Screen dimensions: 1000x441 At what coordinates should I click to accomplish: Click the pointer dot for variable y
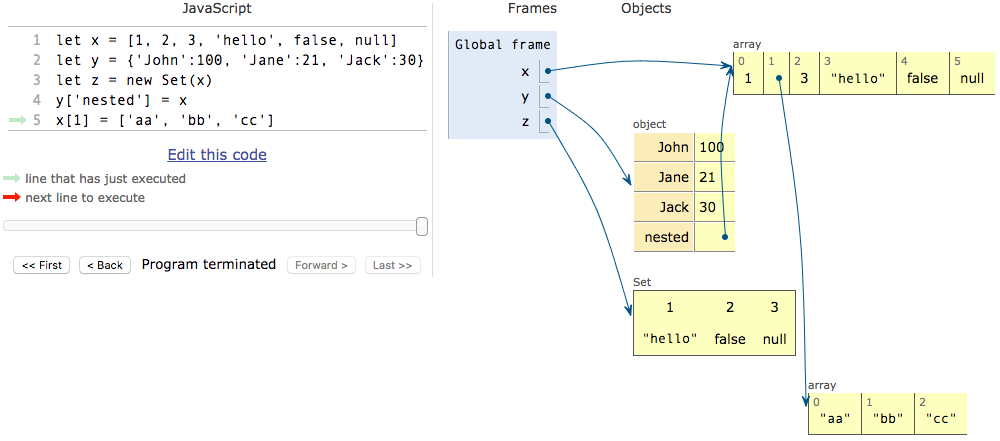tap(548, 97)
